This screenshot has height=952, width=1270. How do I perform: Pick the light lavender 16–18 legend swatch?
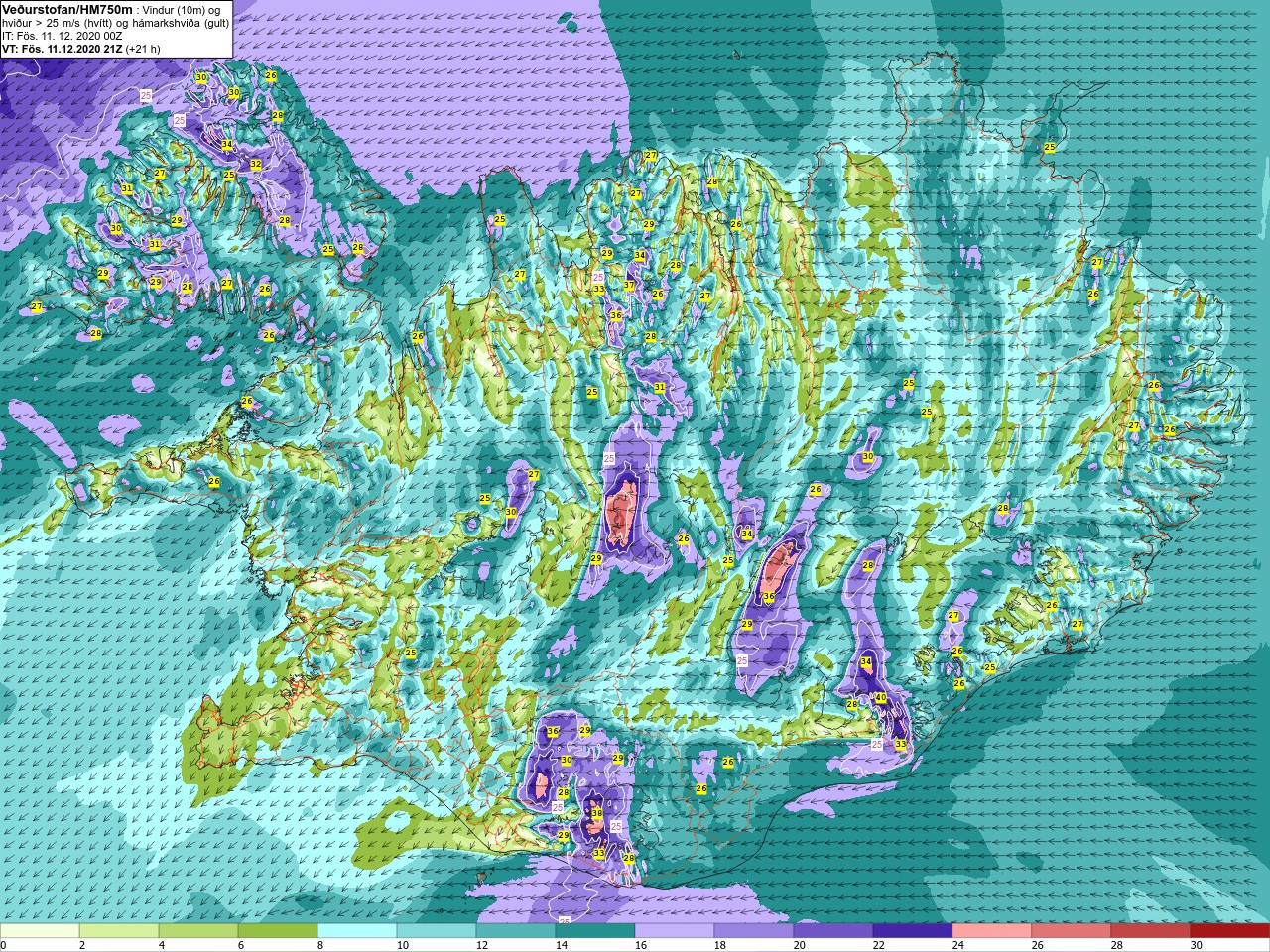[x=675, y=931]
